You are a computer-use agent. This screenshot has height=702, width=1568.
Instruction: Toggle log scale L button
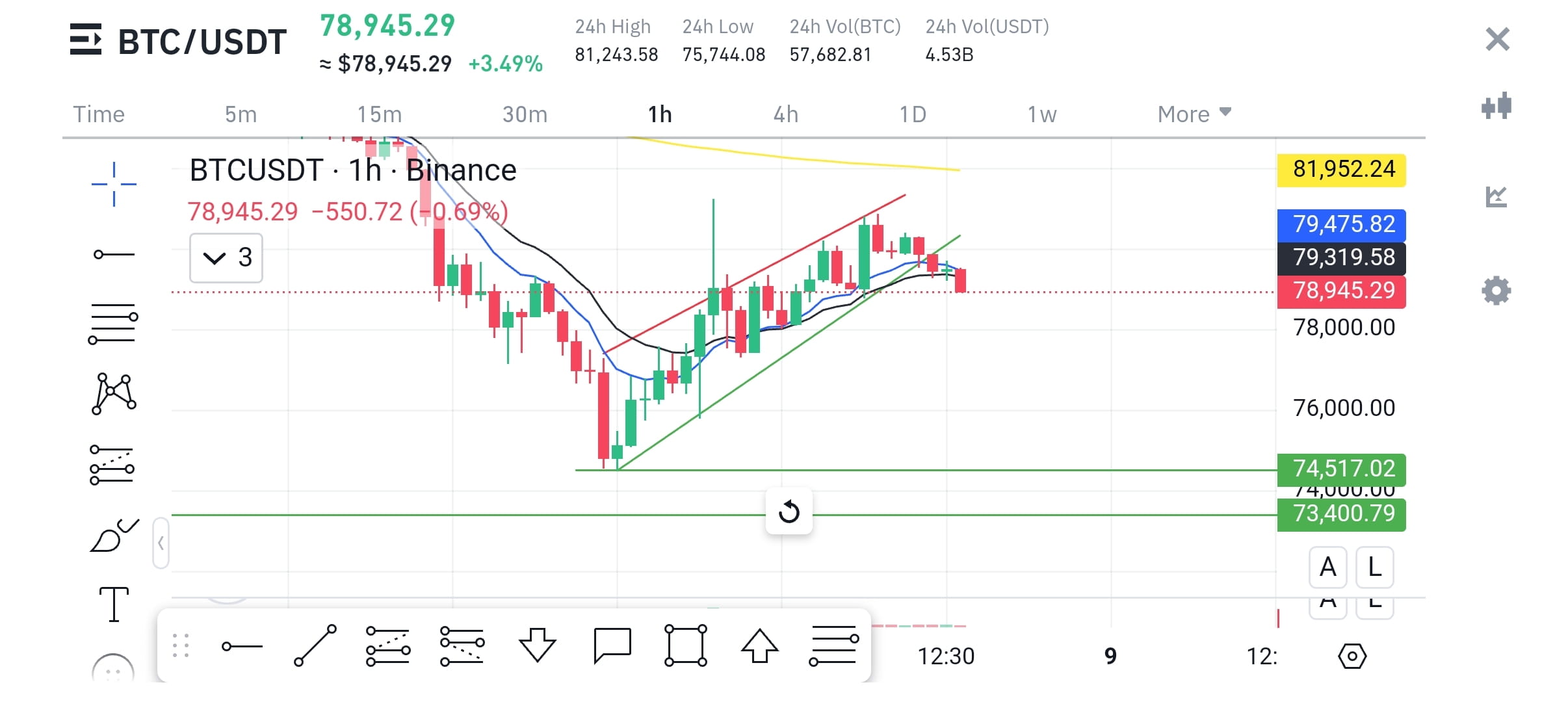coord(1375,567)
